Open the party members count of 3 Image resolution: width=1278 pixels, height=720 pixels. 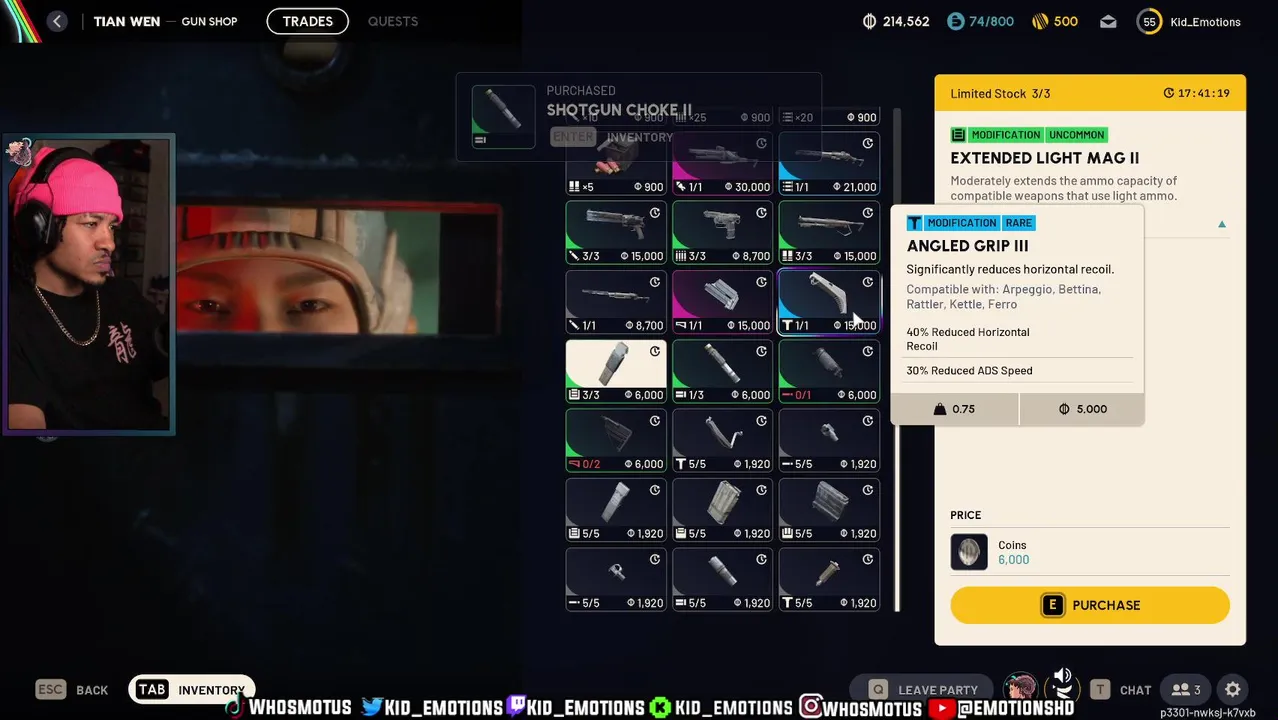click(1186, 690)
